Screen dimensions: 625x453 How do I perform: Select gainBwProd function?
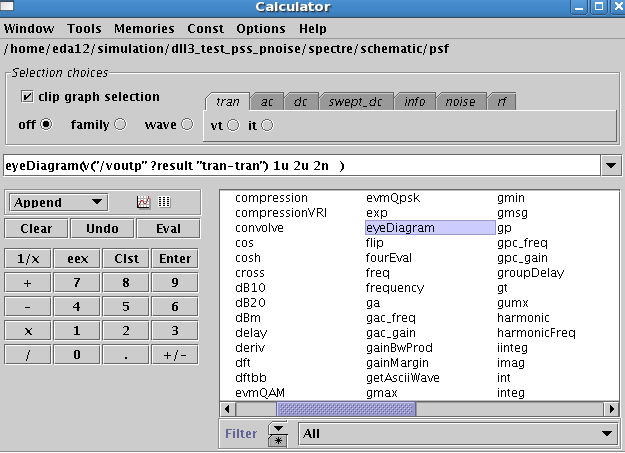[399, 348]
